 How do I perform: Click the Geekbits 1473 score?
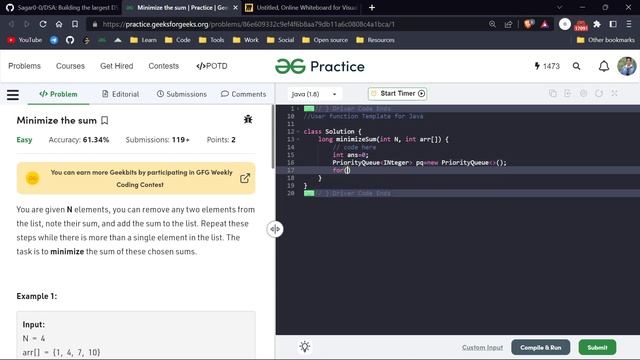[547, 66]
